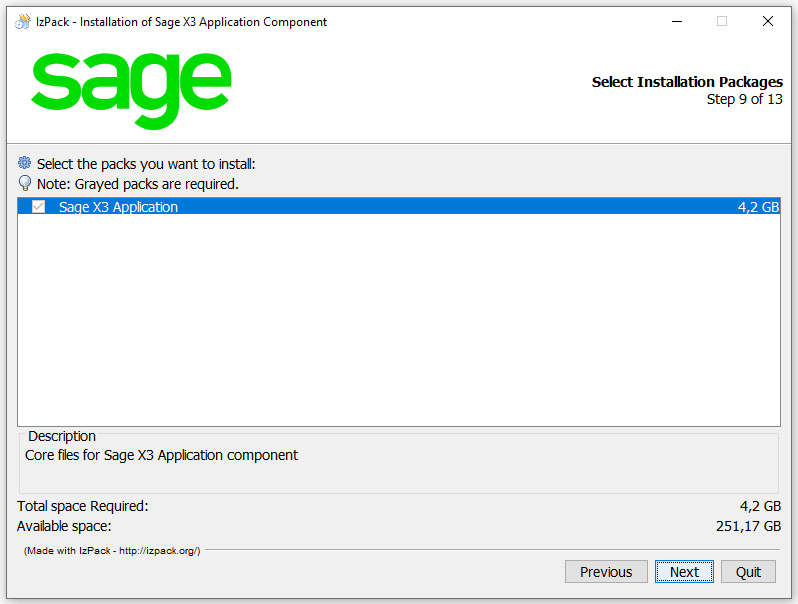
Task: Click the IzPack installer icon in title bar
Action: [22, 21]
